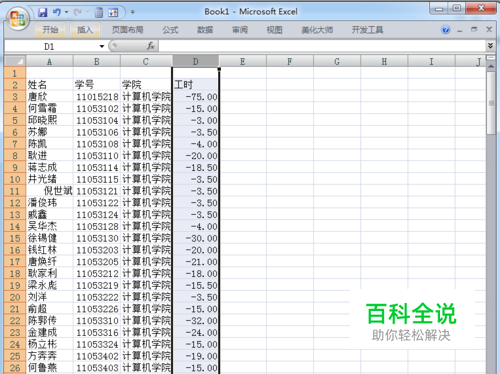Select the cell showing -75.00
Viewport: 500px width, 374px height.
pyautogui.click(x=195, y=97)
